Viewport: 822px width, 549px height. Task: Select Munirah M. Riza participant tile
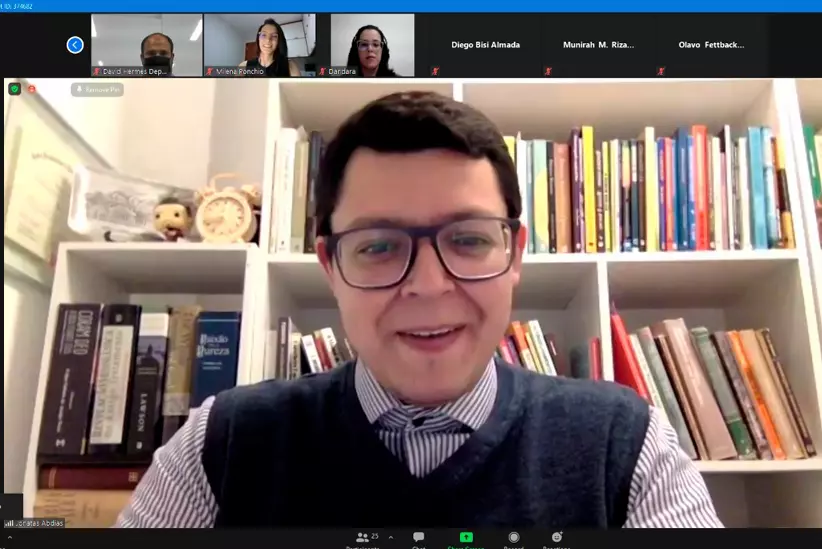(x=598, y=45)
